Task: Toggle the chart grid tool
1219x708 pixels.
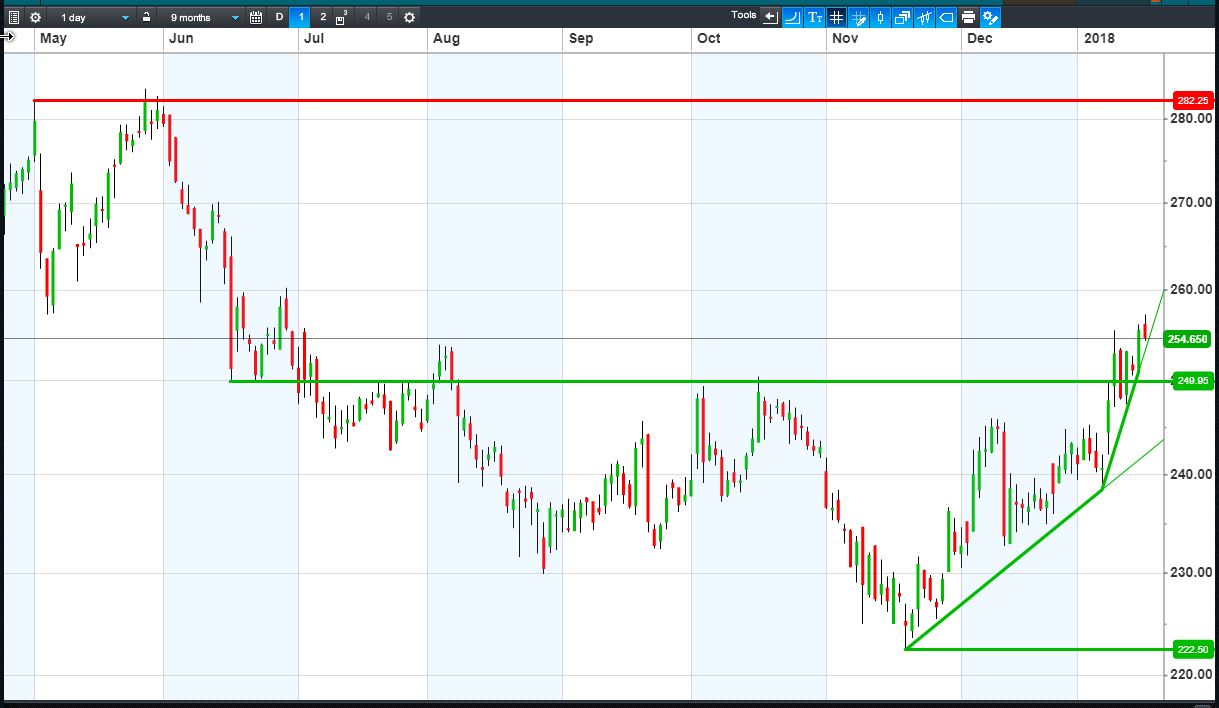Action: [836, 17]
